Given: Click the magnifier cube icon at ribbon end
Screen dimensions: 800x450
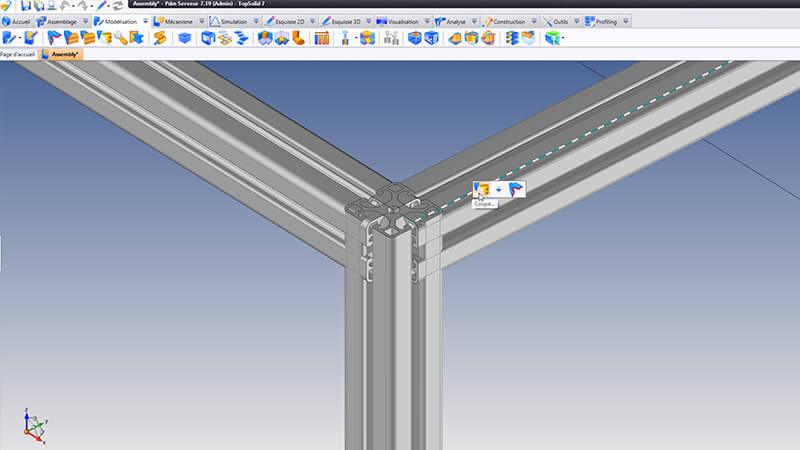Looking at the screenshot, I should [x=551, y=38].
